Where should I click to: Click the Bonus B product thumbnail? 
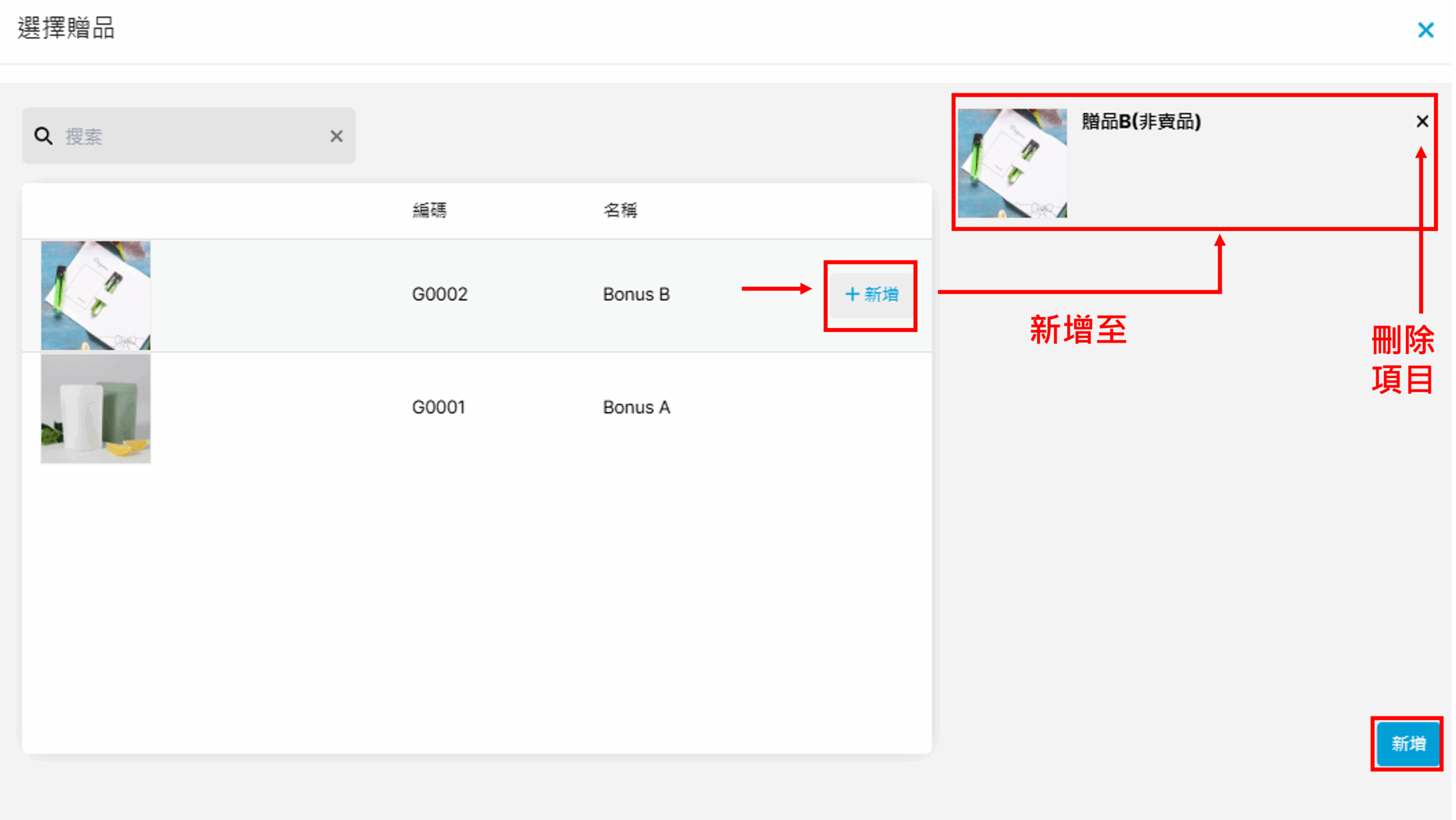point(96,295)
